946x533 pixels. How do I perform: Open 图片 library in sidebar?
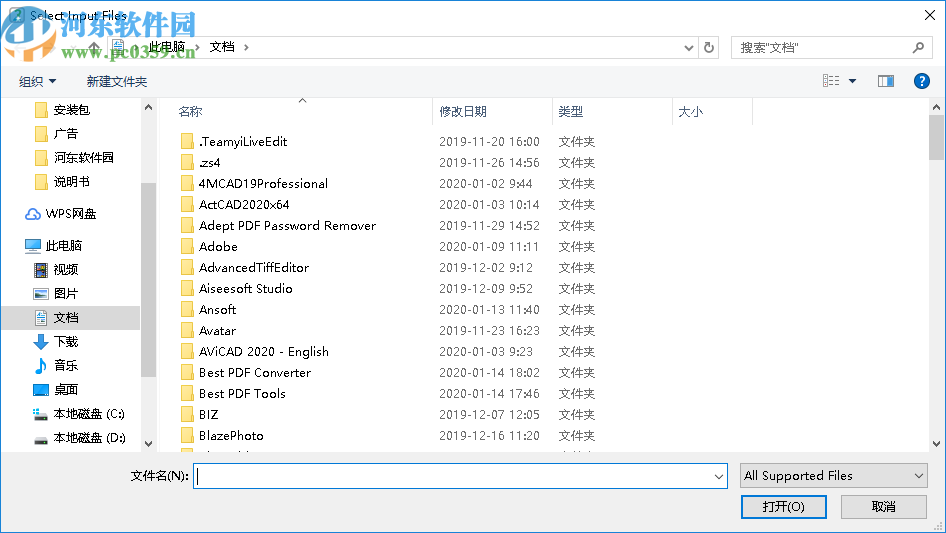(x=65, y=293)
